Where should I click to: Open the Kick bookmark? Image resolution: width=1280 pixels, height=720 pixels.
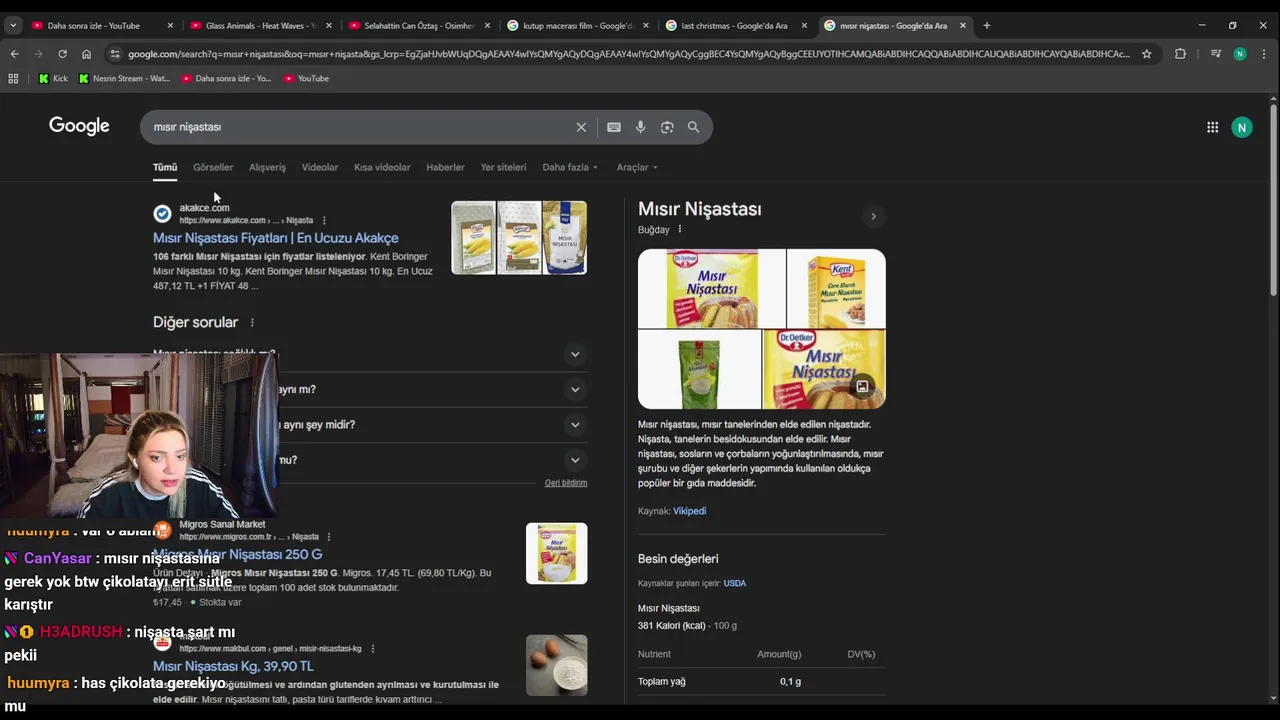[x=53, y=78]
